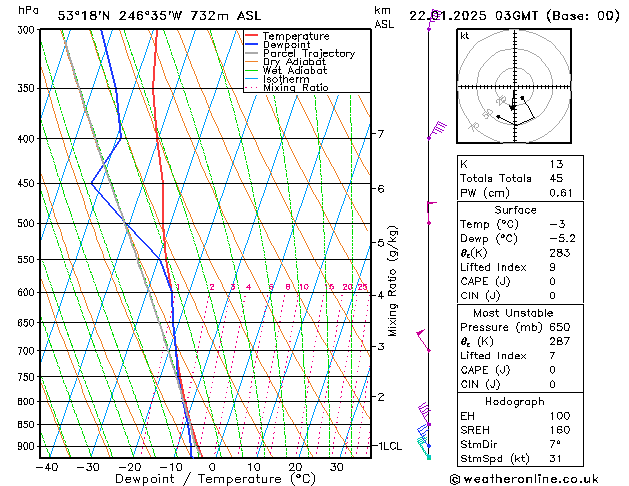The height and width of the screenshot is (486, 629).
Task: Click the red Temperature legend line
Action: coord(252,36)
